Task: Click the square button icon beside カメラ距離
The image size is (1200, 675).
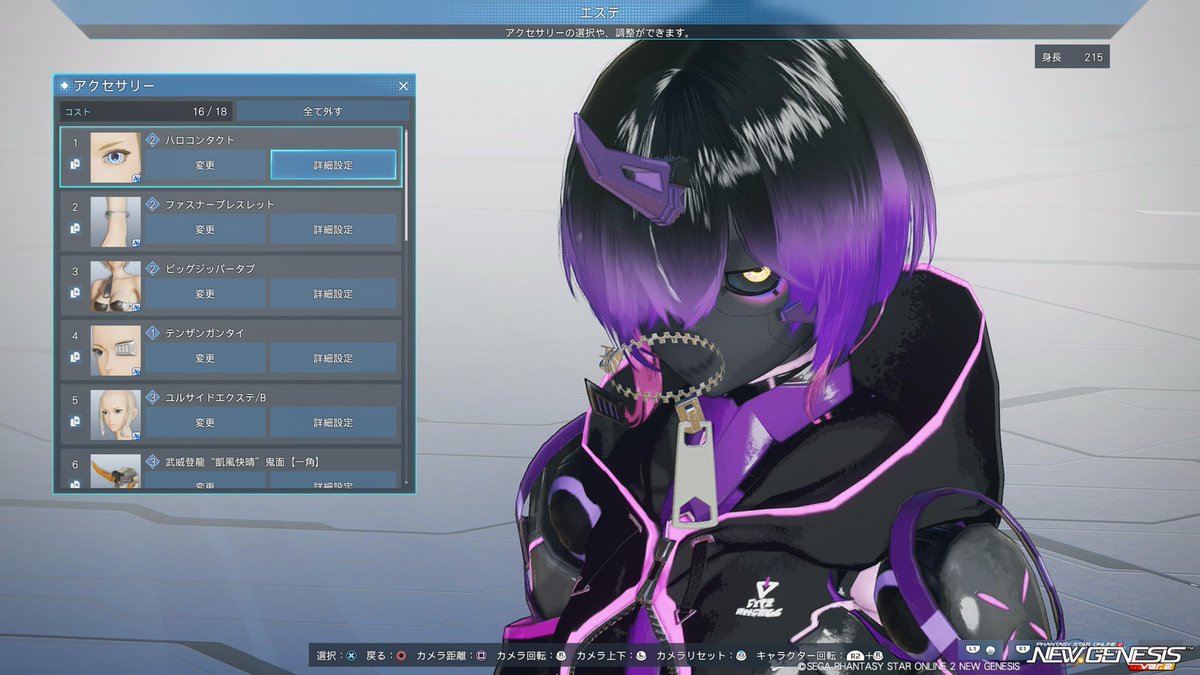Action: coord(481,656)
